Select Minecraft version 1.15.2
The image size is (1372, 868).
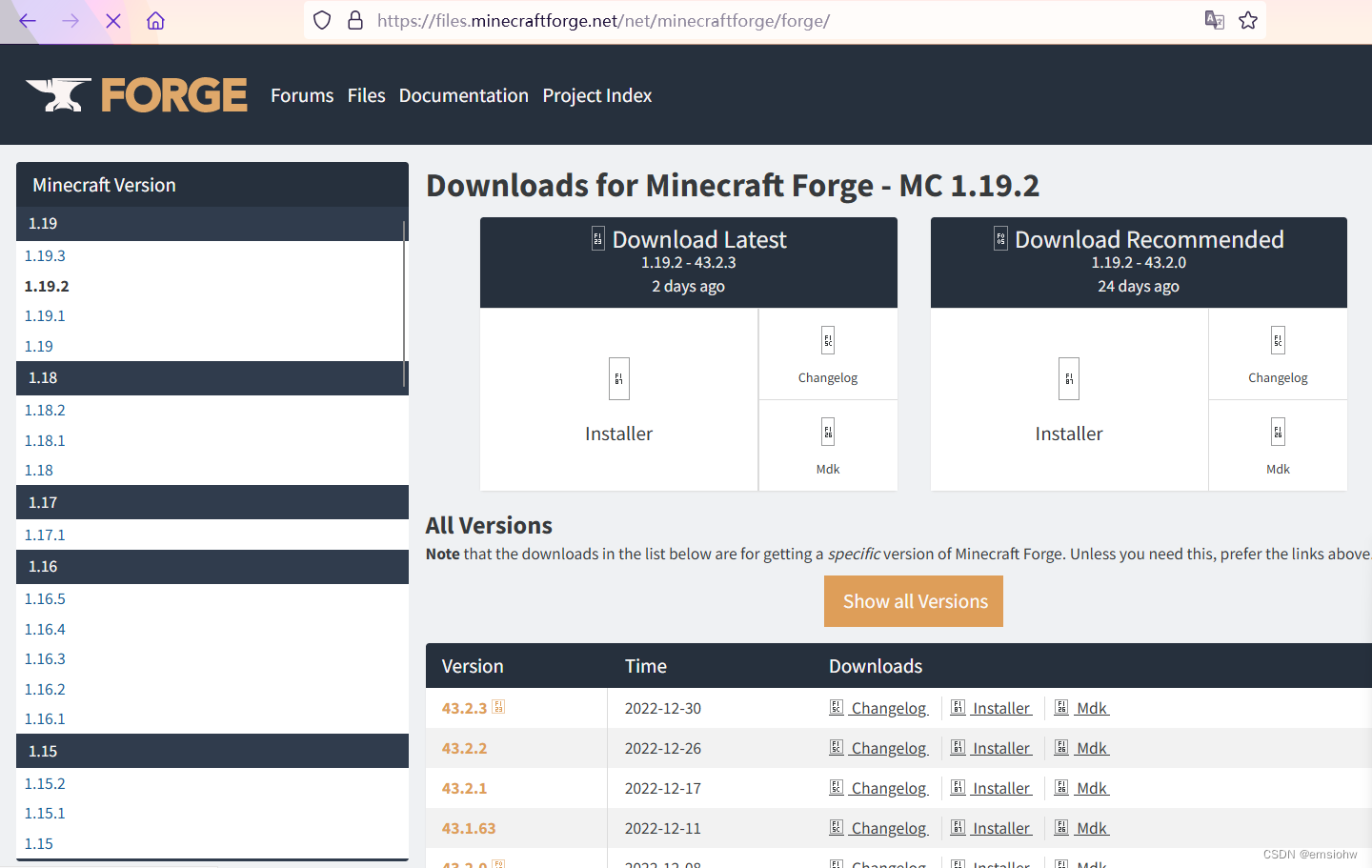coord(45,783)
